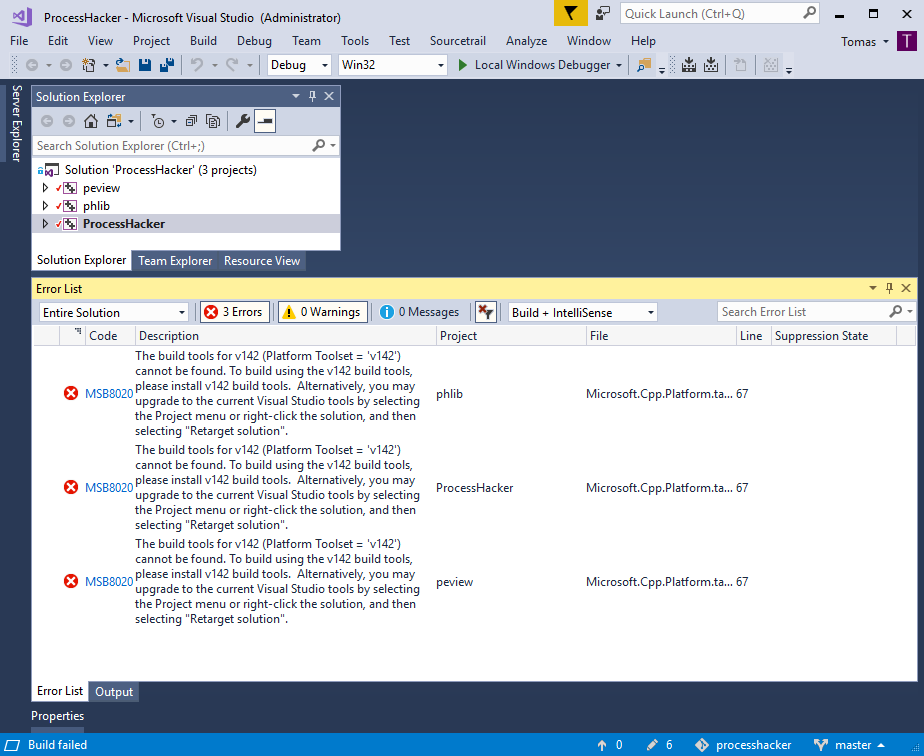Pin the Error List panel
The height and width of the screenshot is (756, 924).
point(889,288)
